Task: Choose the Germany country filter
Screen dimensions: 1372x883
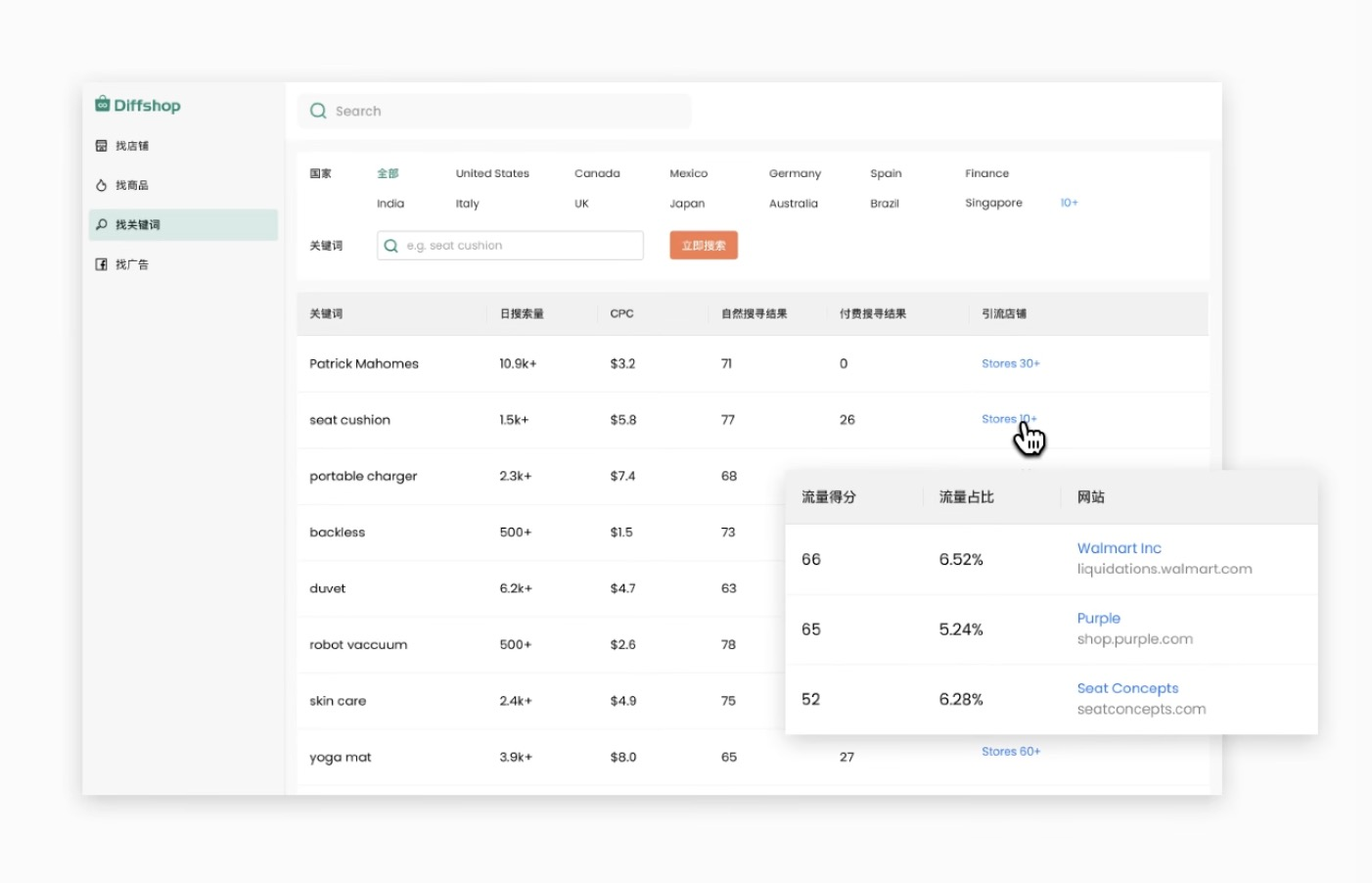Action: tap(795, 173)
